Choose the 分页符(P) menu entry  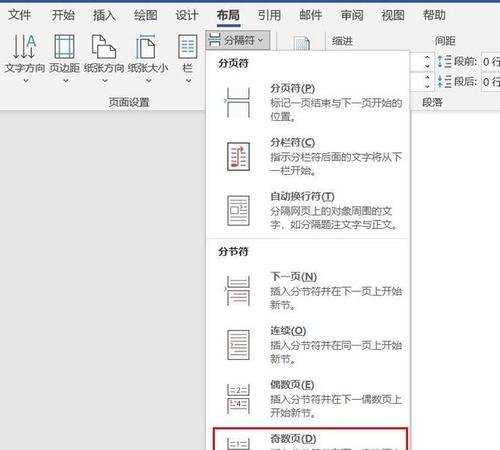point(308,102)
